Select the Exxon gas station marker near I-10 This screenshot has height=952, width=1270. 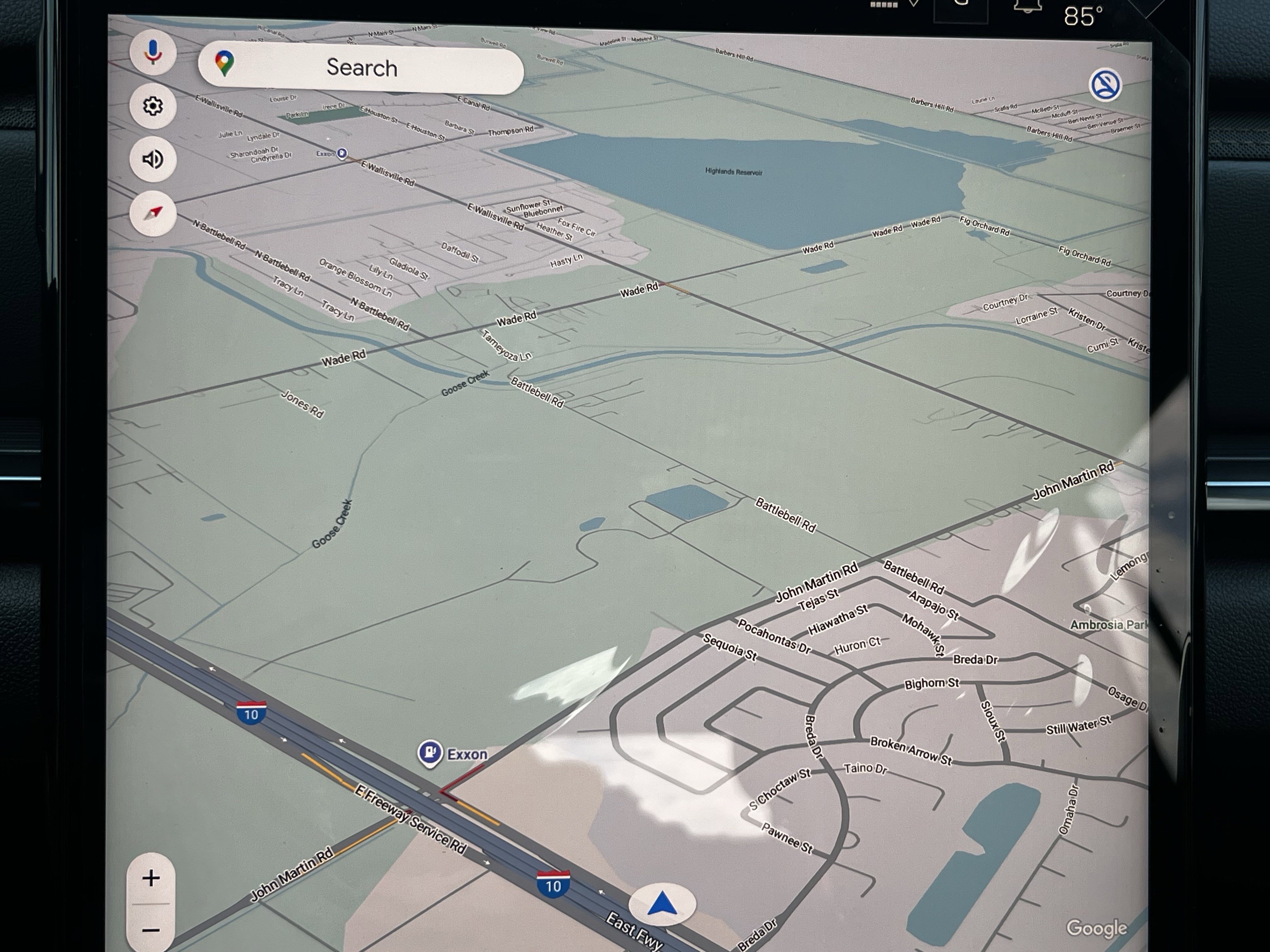(x=430, y=752)
